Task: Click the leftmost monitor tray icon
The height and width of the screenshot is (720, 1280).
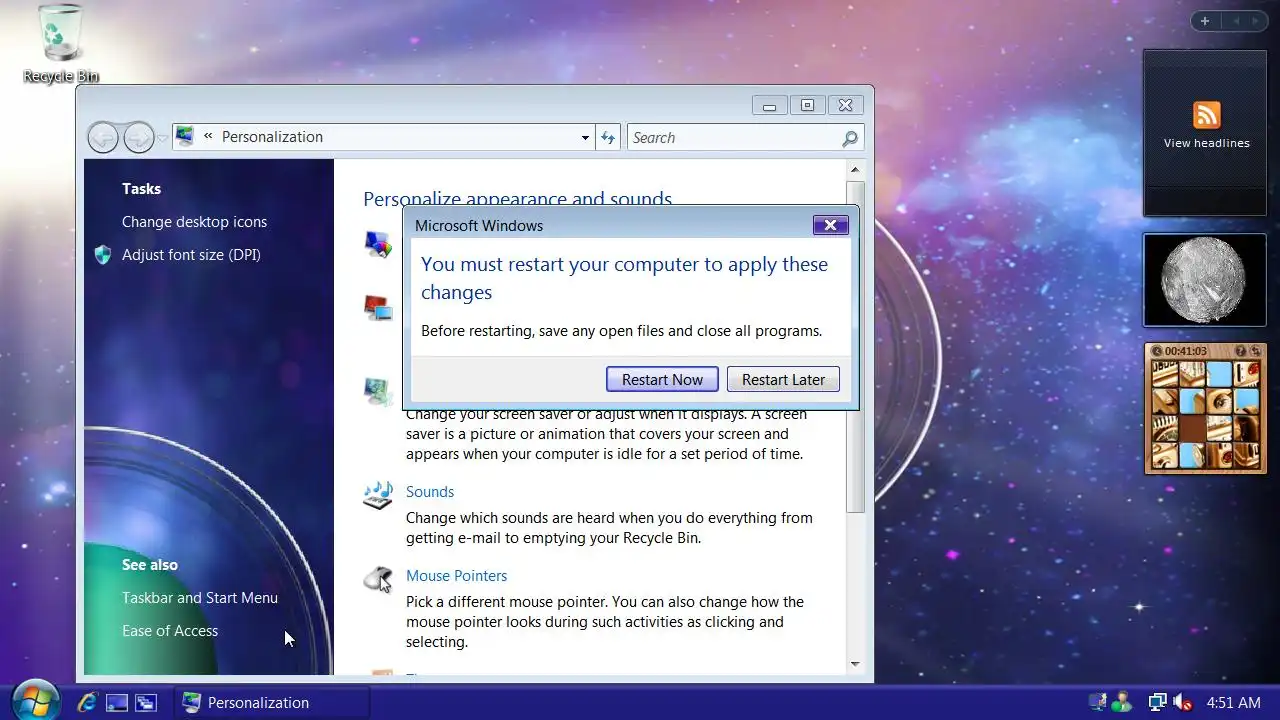Action: (x=1098, y=702)
